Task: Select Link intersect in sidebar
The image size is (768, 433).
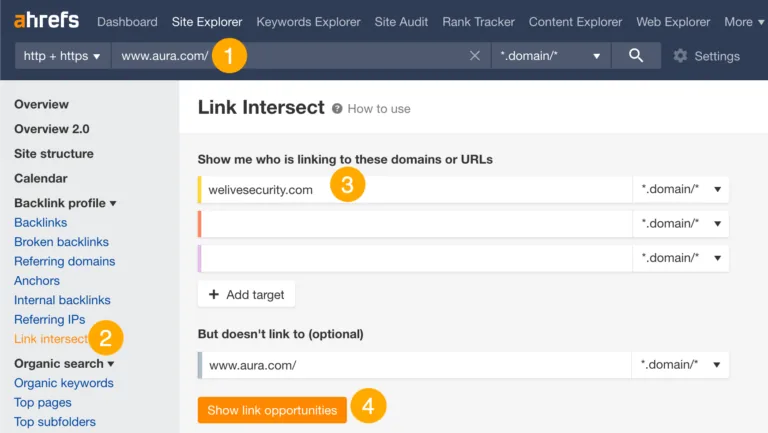Action: click(51, 339)
